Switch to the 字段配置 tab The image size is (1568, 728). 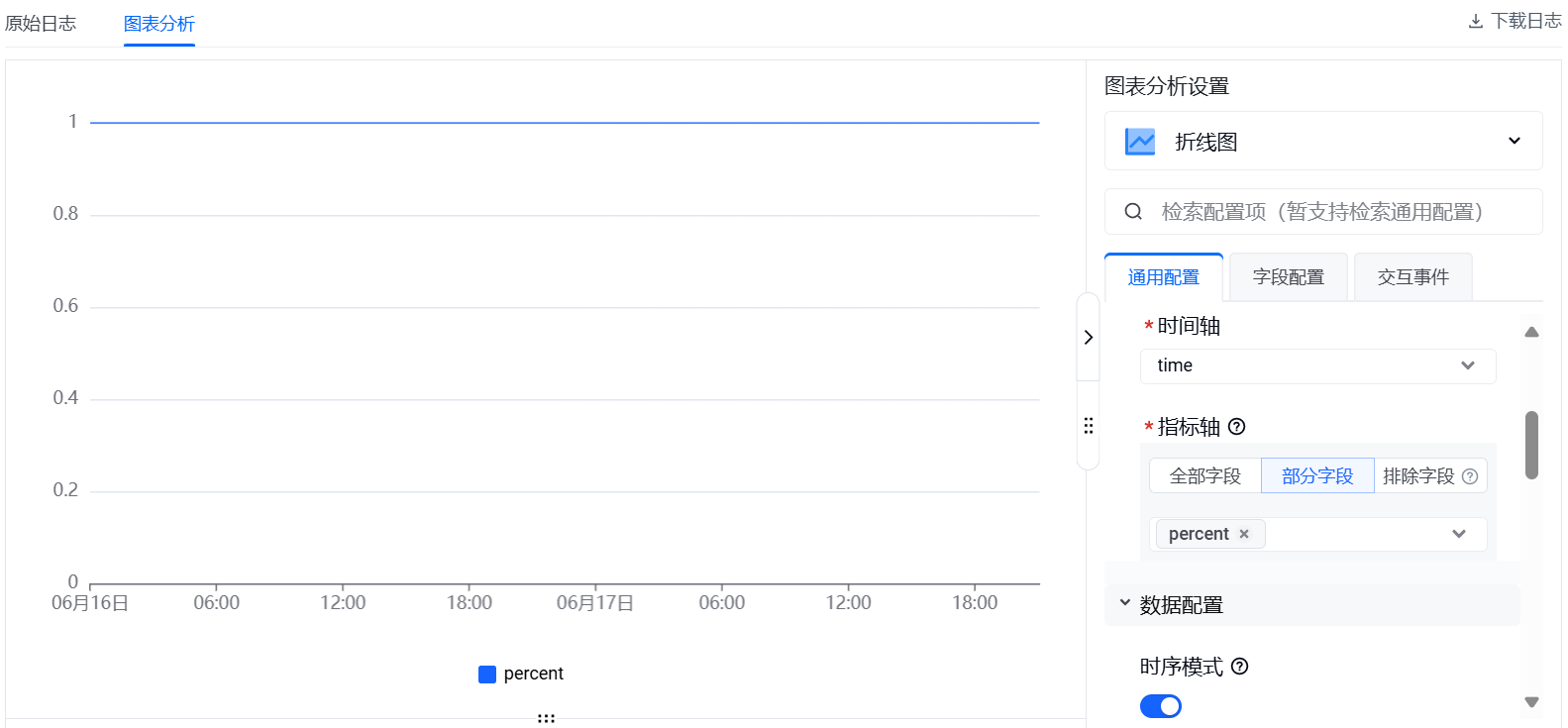tap(1288, 277)
